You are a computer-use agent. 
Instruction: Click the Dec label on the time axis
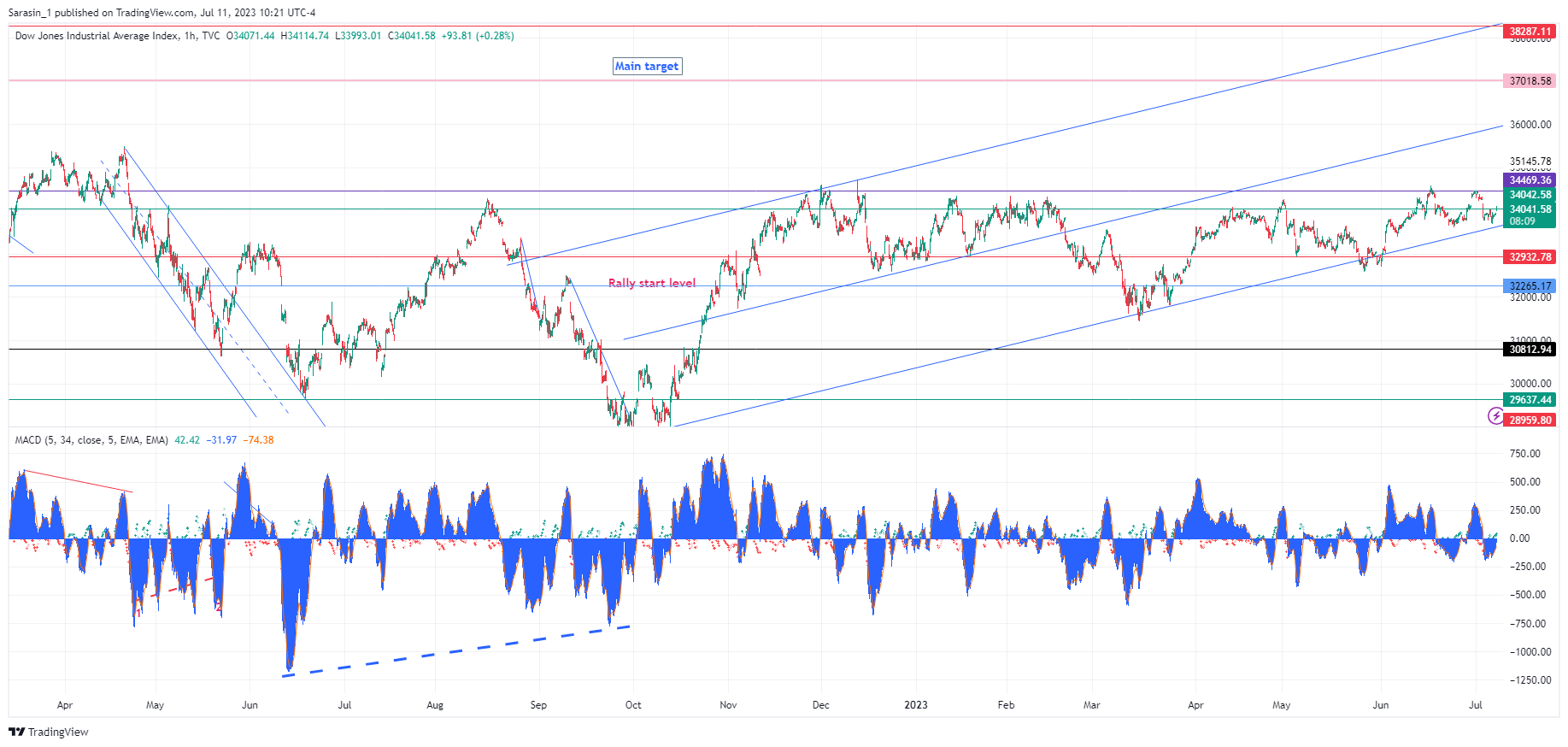tap(820, 705)
